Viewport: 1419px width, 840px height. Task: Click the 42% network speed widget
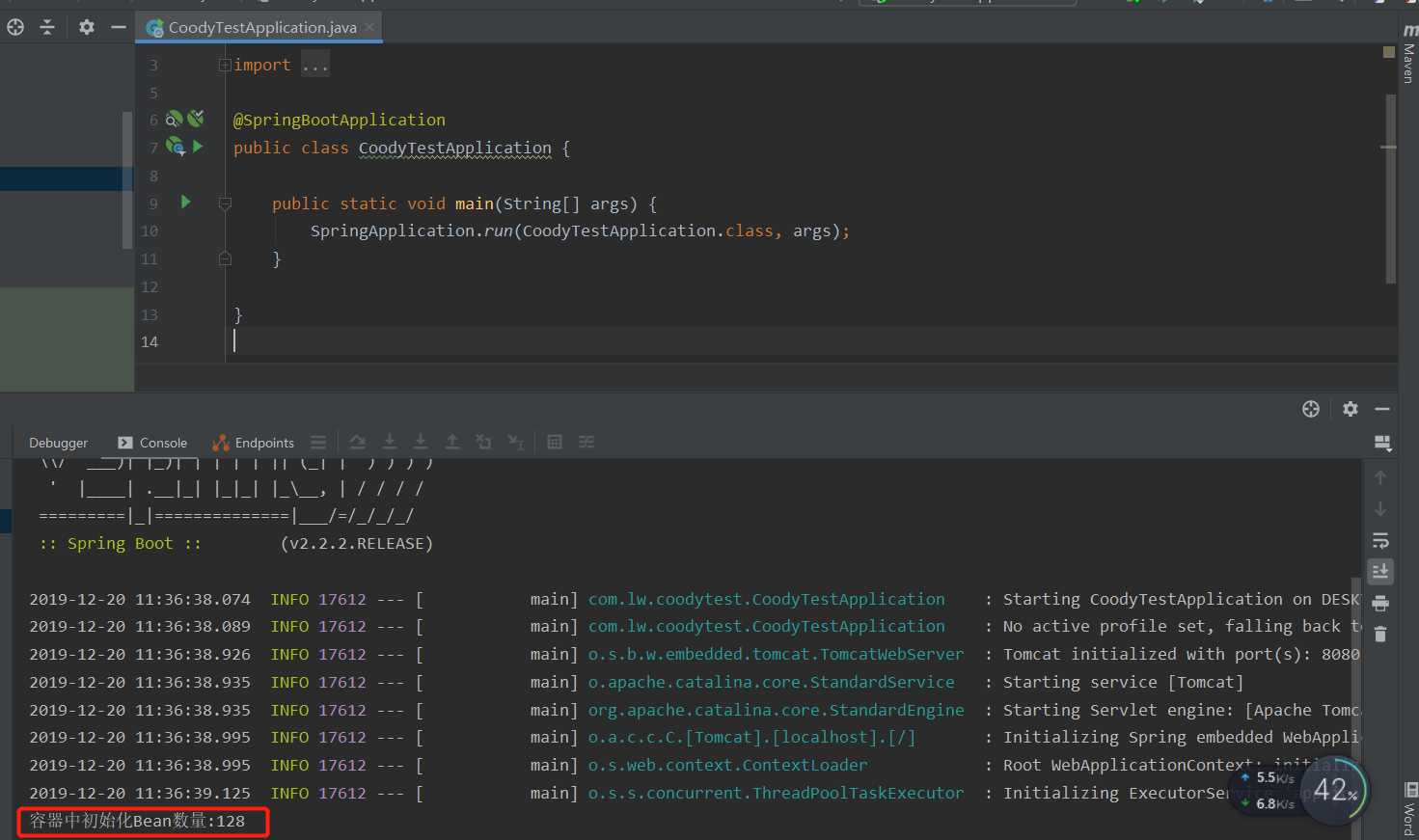[x=1336, y=791]
